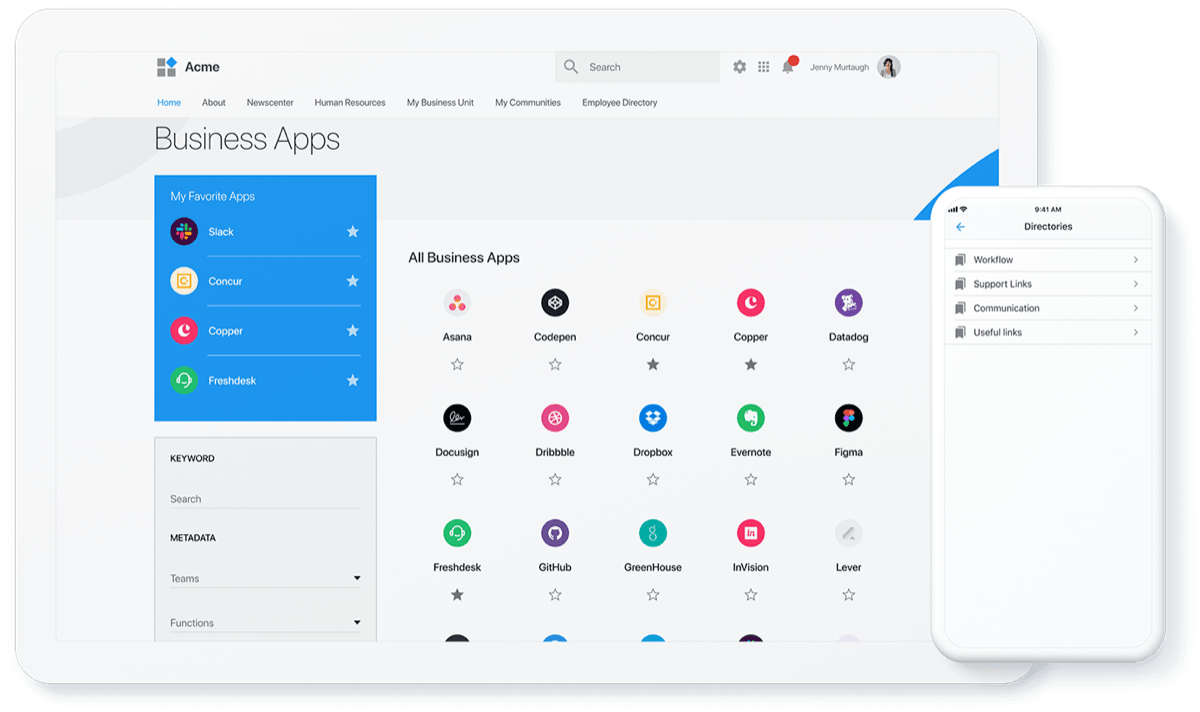
Task: Toggle the filled star under Copper in grid
Action: coord(751,365)
